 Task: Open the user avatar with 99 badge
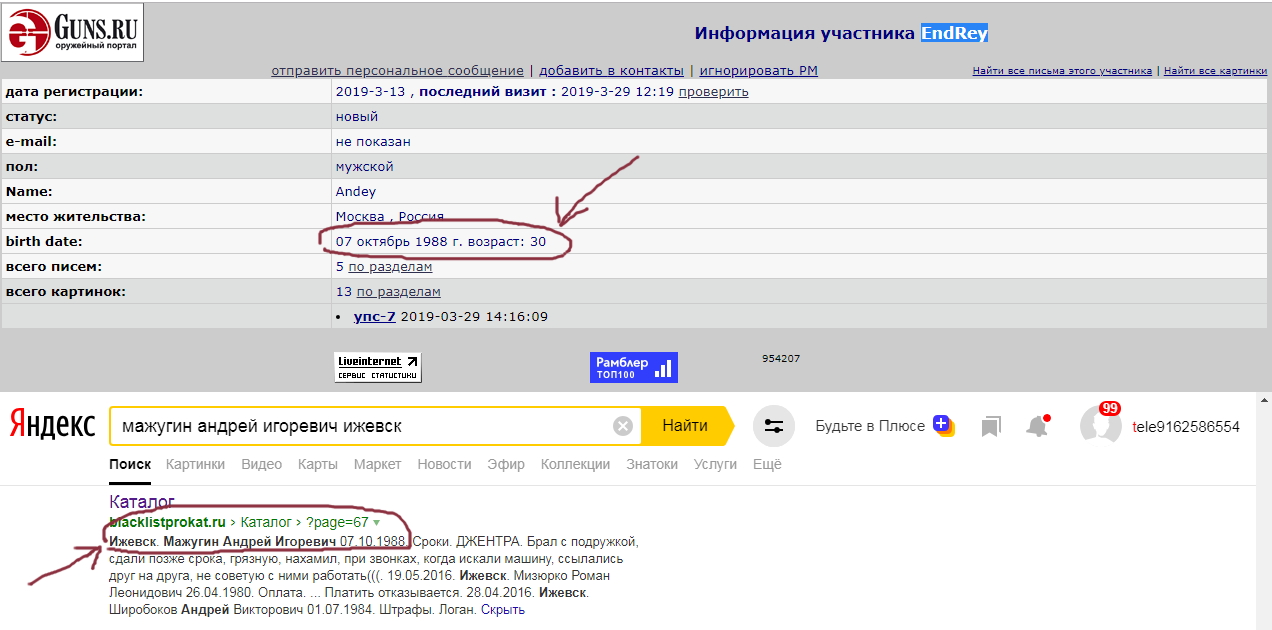click(1101, 424)
